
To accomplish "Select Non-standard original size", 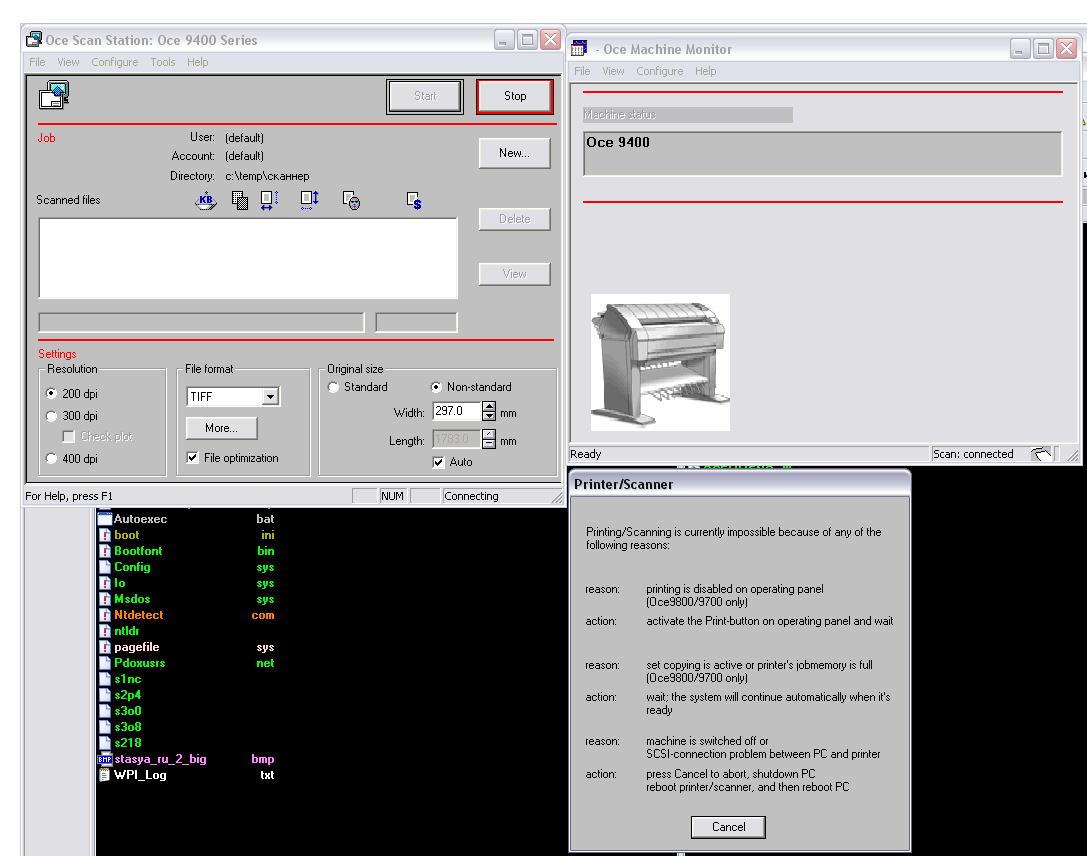I will coord(436,387).
